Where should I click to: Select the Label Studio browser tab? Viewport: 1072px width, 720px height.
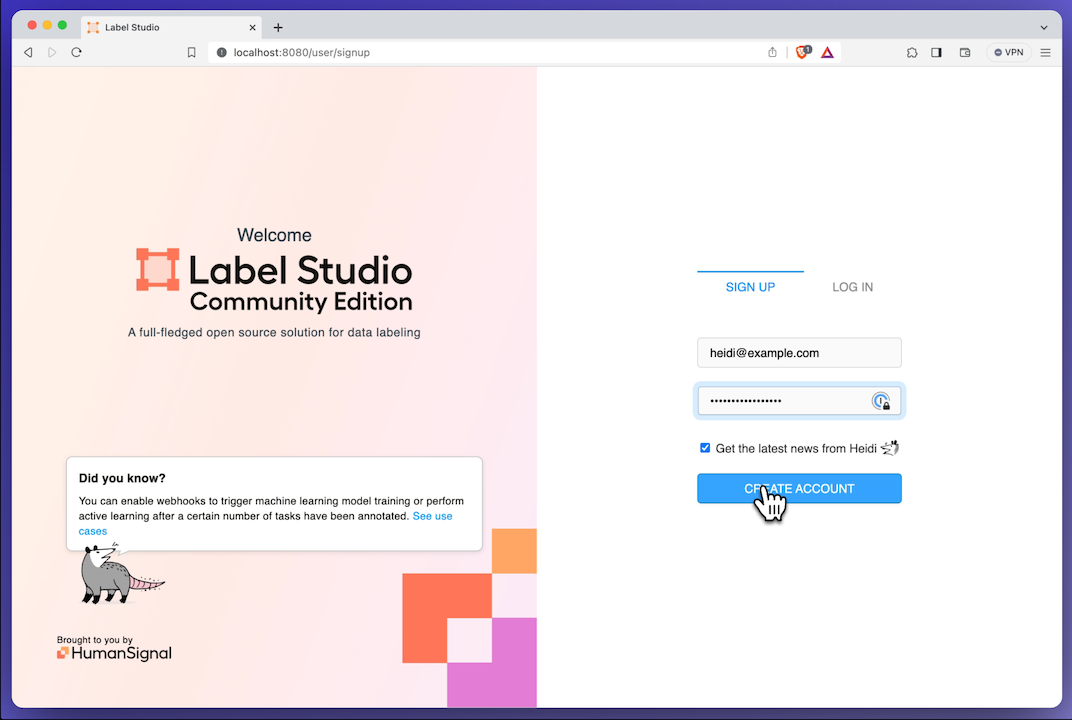pyautogui.click(x=171, y=27)
